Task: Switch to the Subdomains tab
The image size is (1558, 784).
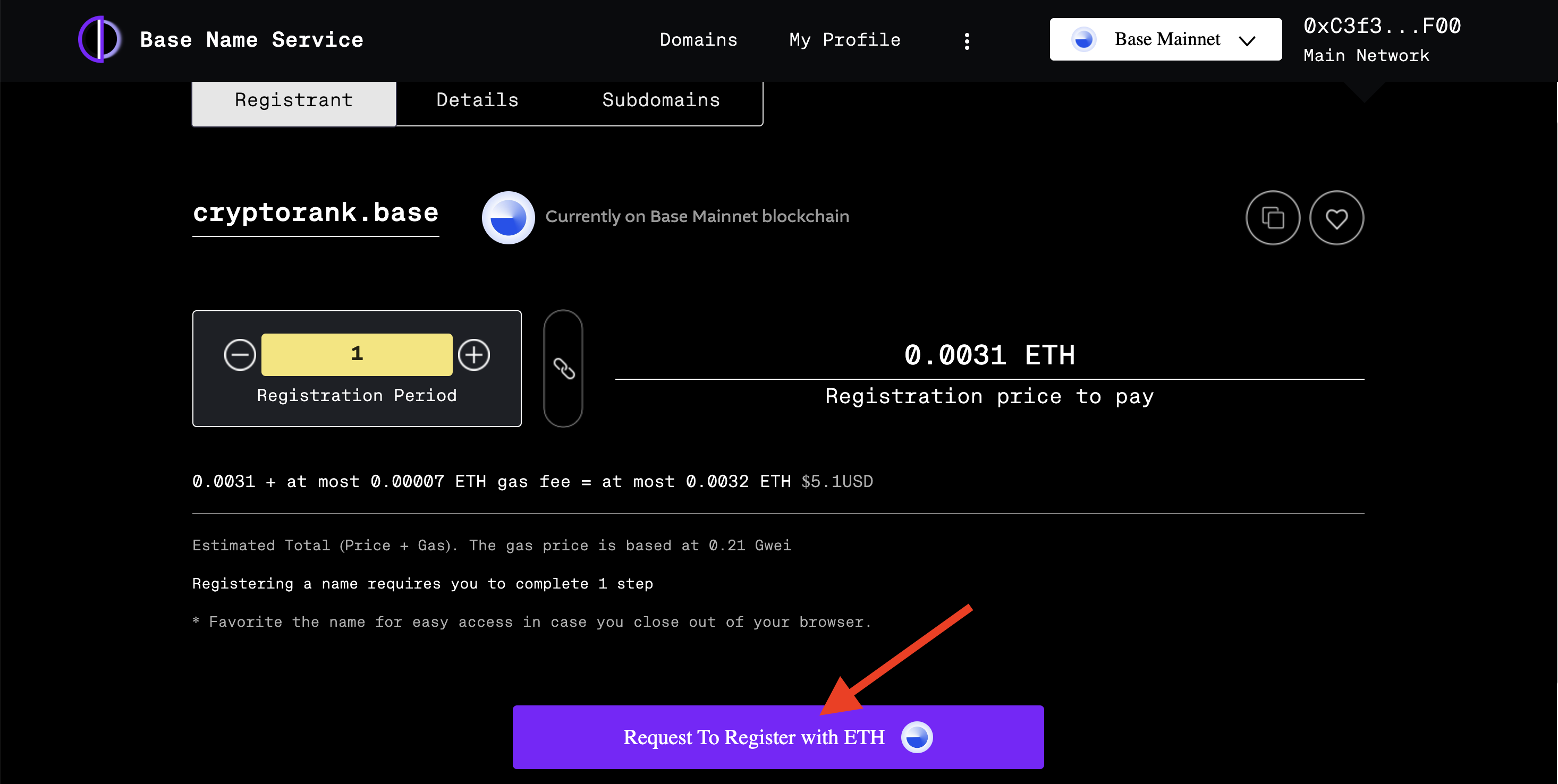Action: pyautogui.click(x=661, y=100)
